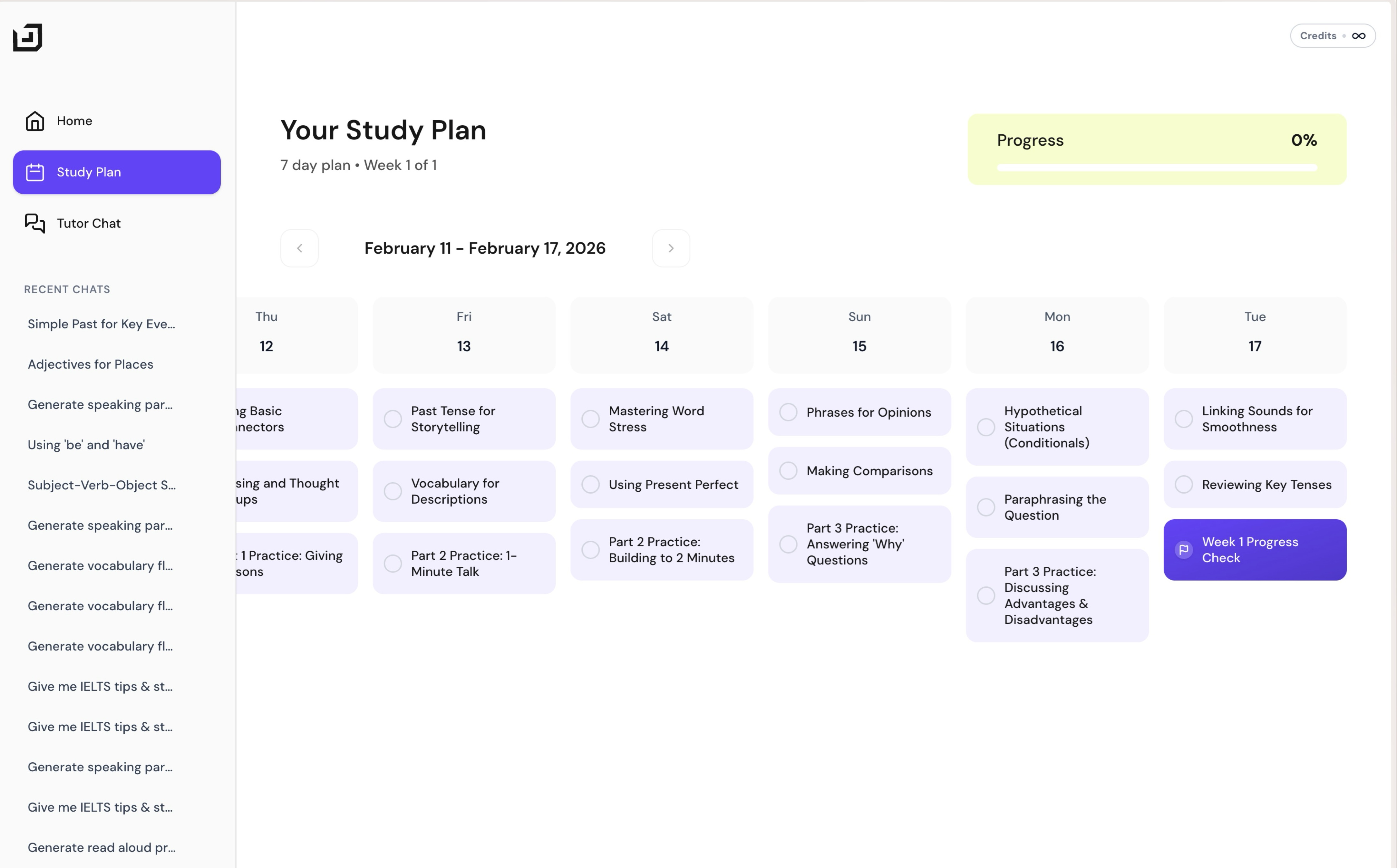Image resolution: width=1397 pixels, height=868 pixels.
Task: Mark 'Past Tense for Storytelling' as complete
Action: (x=392, y=419)
